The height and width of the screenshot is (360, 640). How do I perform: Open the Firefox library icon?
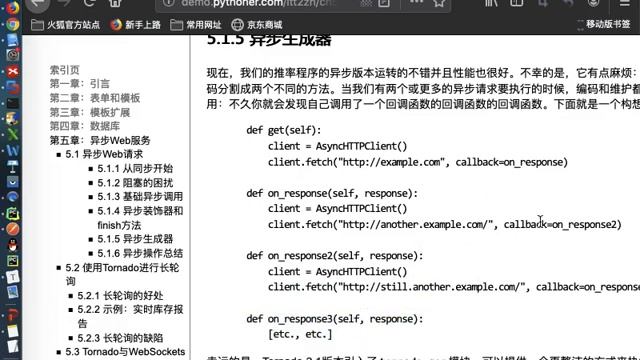(491, 3)
